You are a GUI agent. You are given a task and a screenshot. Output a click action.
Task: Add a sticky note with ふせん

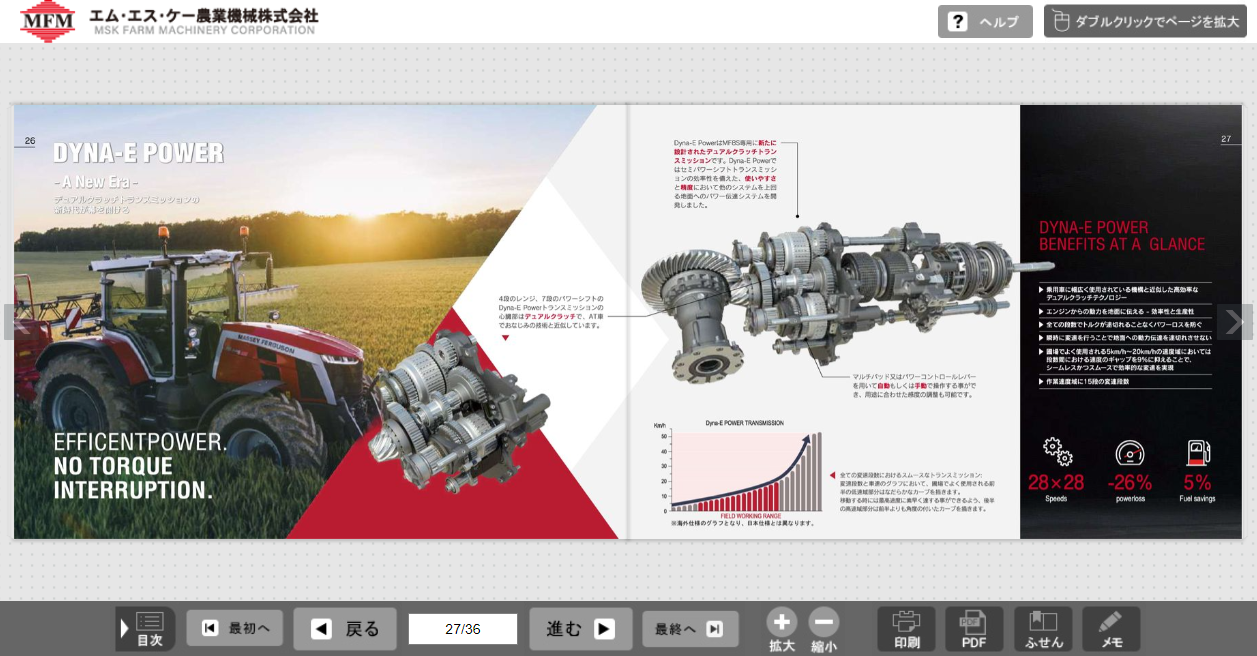coord(1043,629)
